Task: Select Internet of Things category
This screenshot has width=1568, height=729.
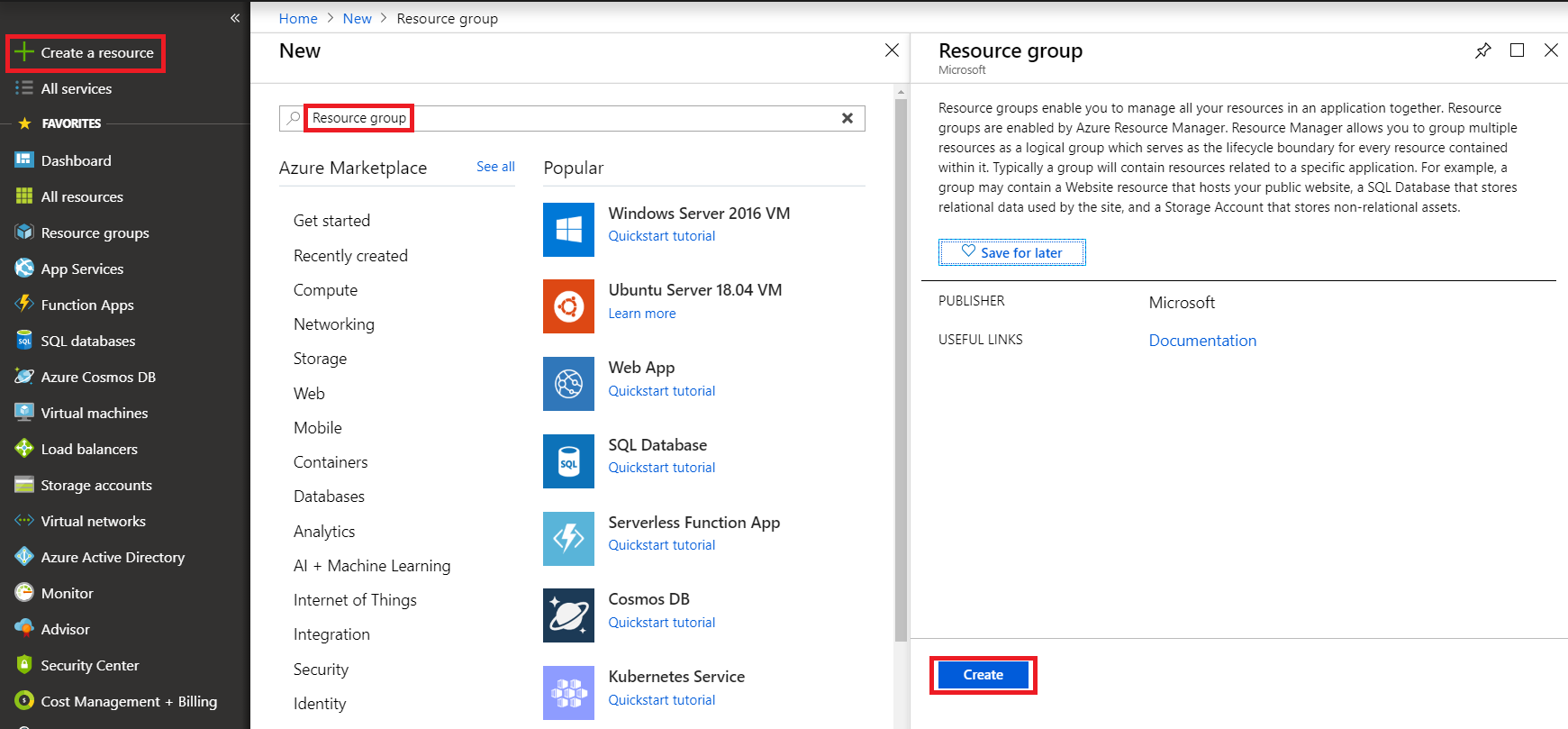Action: coord(355,600)
